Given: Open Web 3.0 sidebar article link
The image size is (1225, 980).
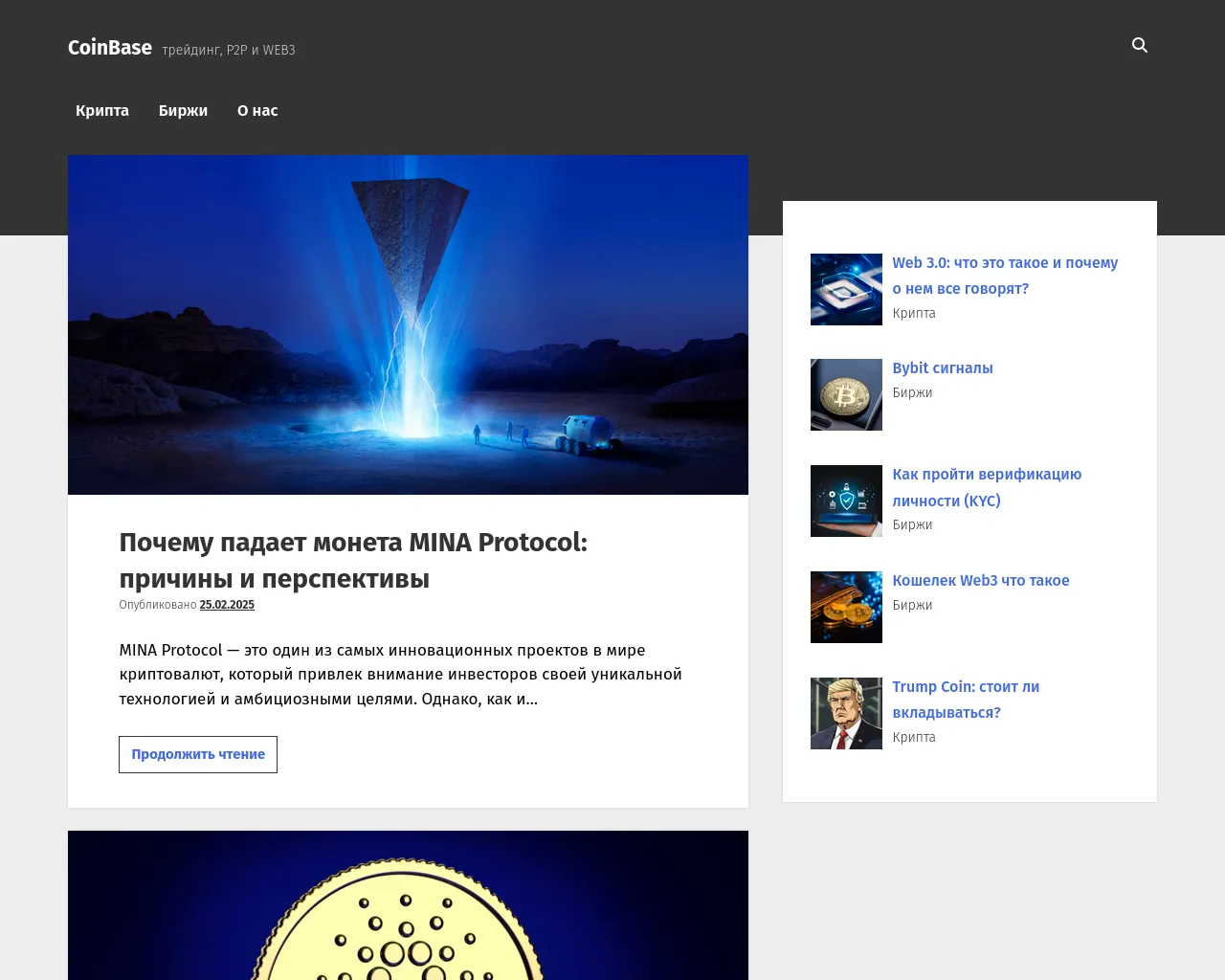Looking at the screenshot, I should pyautogui.click(x=1005, y=276).
